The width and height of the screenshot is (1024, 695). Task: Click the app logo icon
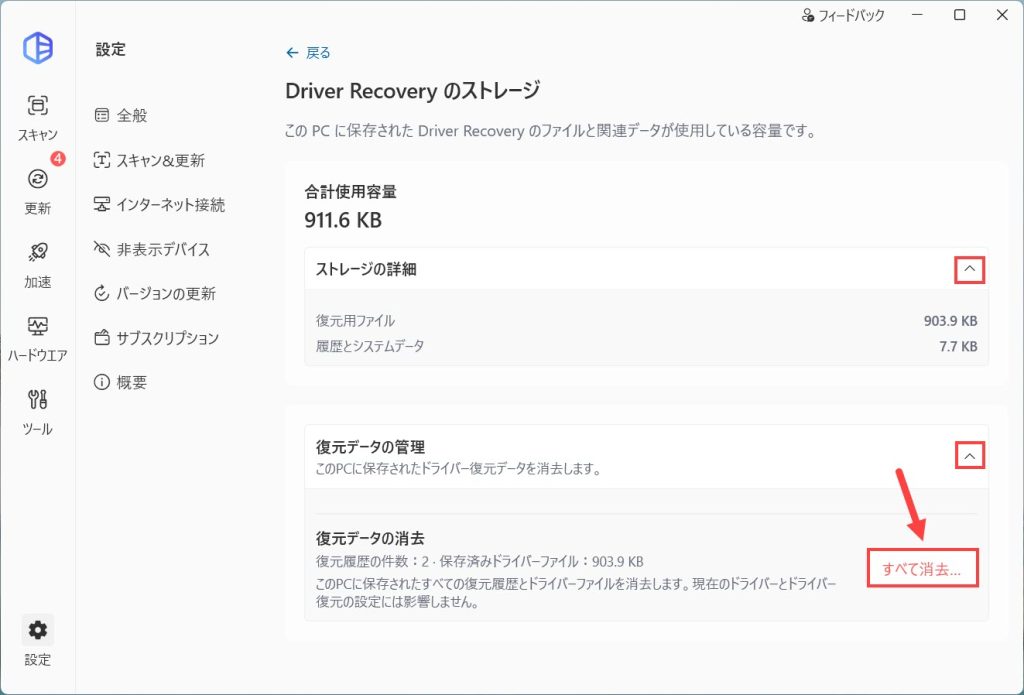[x=38, y=48]
